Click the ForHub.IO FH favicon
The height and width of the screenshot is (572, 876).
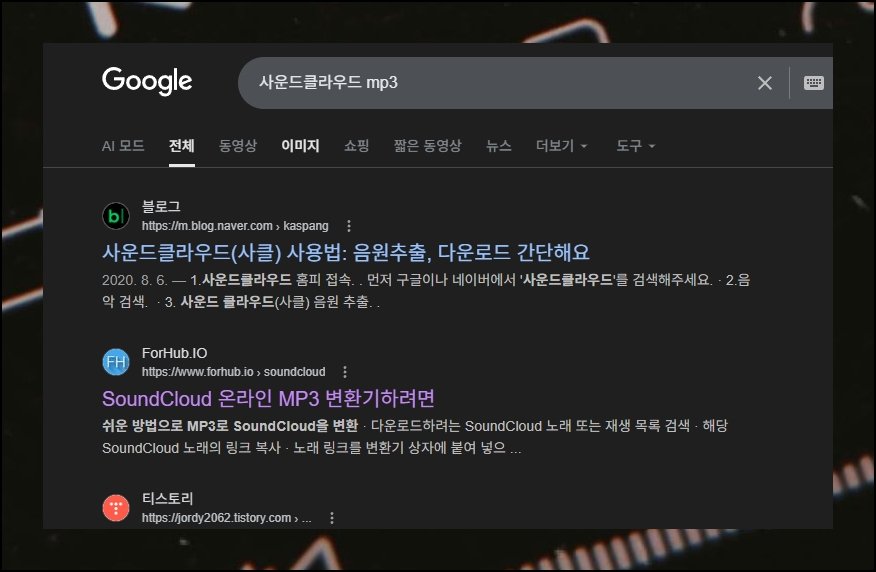point(116,361)
